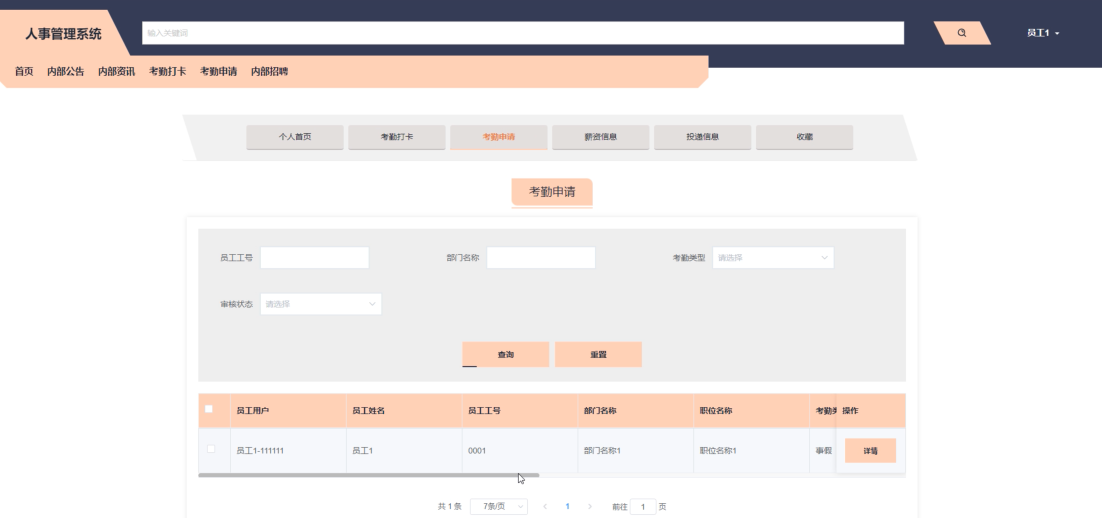Click the previous page arrow
Viewport: 1102px width, 518px height.
(545, 506)
